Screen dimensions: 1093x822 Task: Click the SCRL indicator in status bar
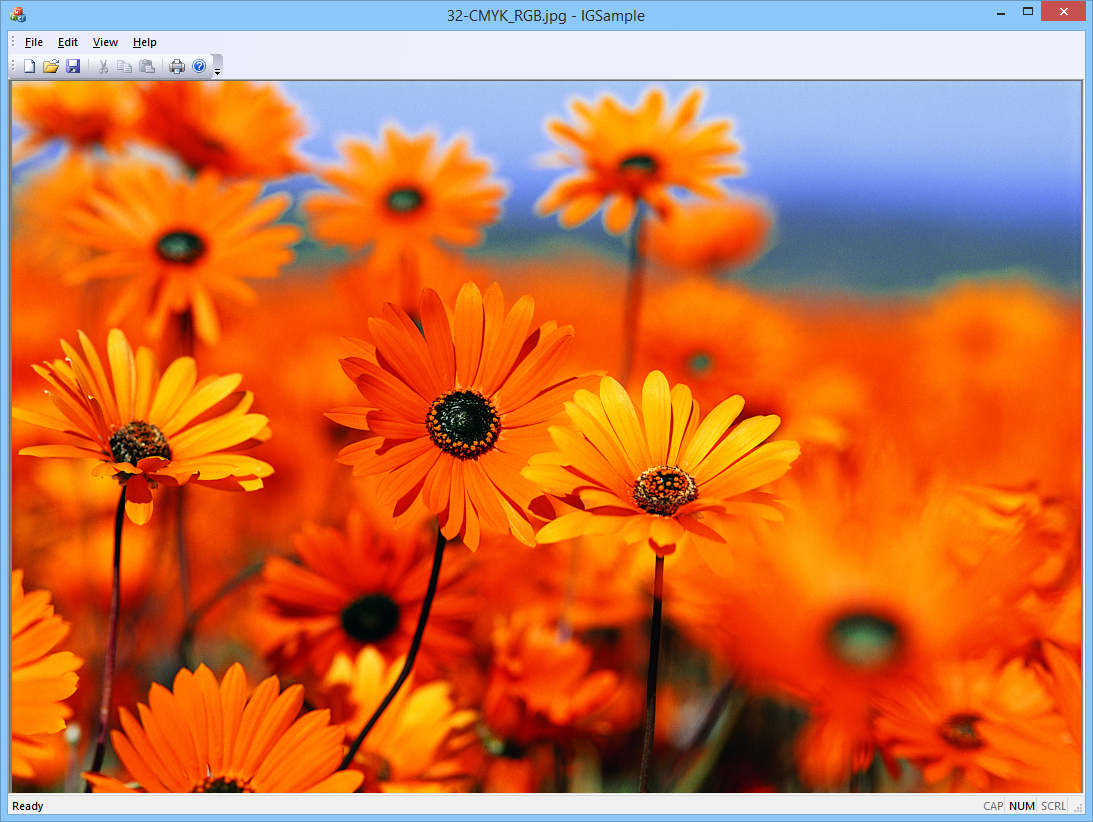pyautogui.click(x=1053, y=806)
